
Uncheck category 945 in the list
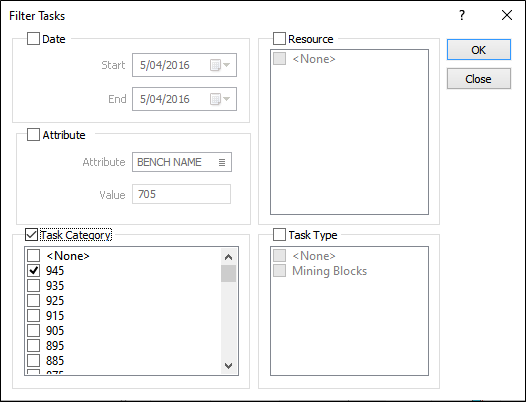click(34, 270)
